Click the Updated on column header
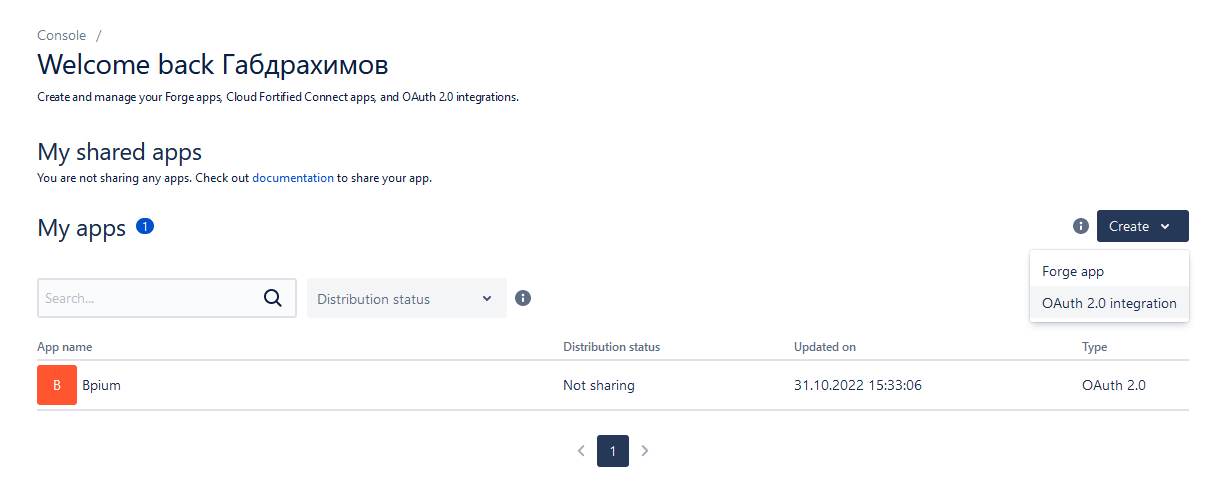Screen dimensions: 1210x495 tap(825, 347)
